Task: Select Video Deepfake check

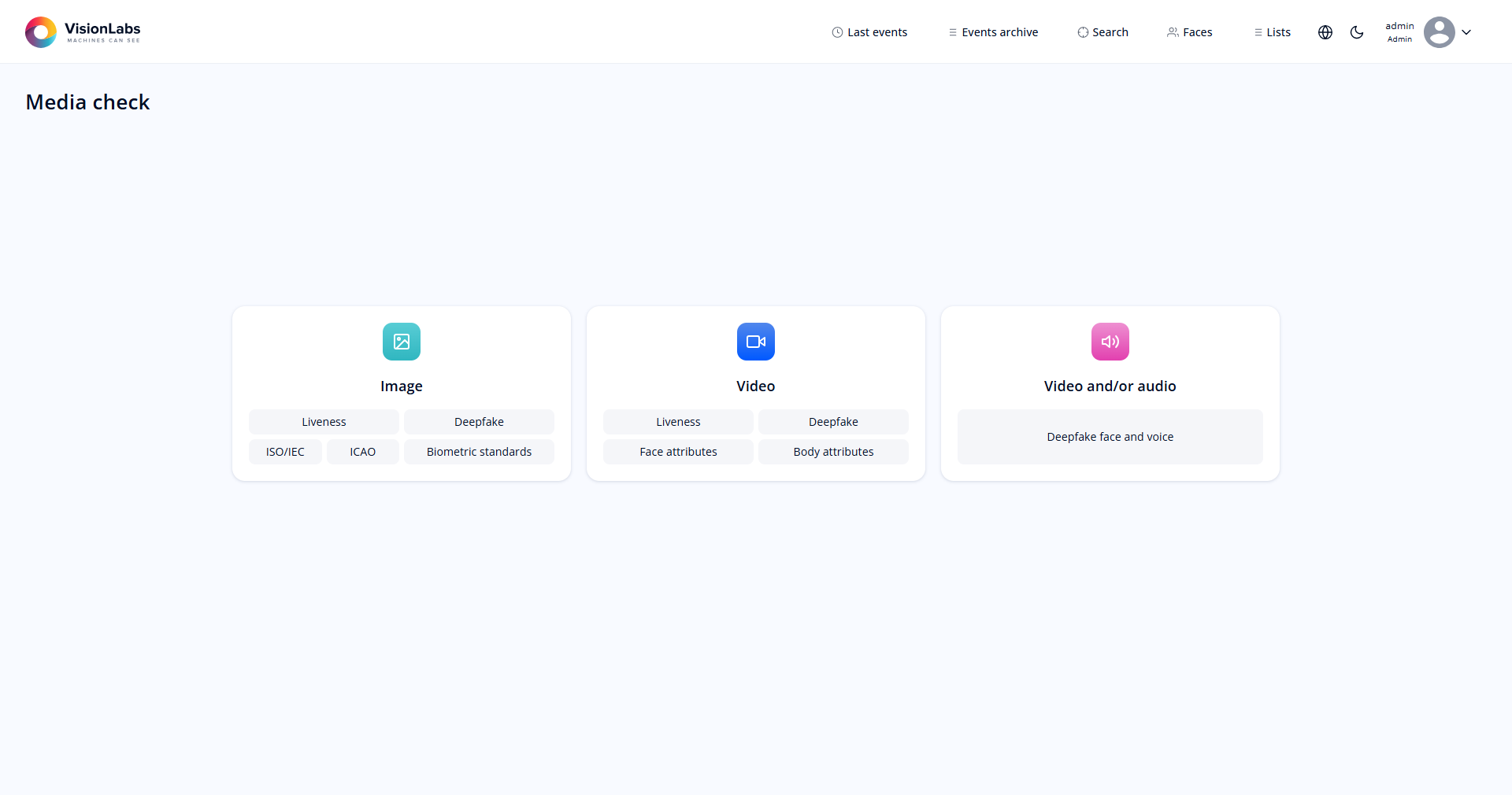Action: (833, 422)
